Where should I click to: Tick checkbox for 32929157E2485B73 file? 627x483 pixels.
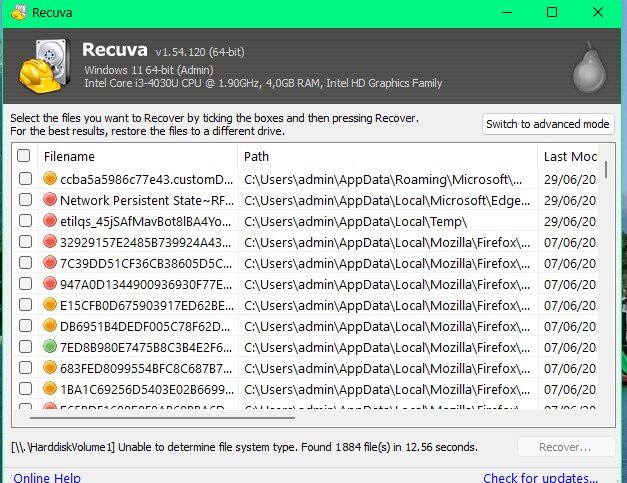click(26, 242)
